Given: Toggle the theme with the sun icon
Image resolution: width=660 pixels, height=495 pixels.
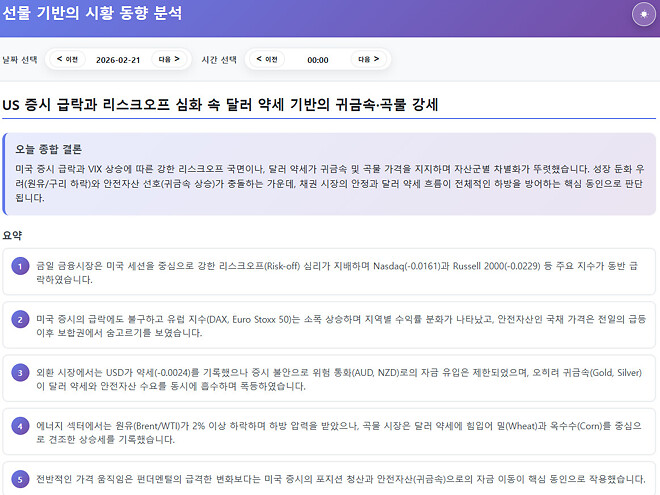Looking at the screenshot, I should pos(644,14).
